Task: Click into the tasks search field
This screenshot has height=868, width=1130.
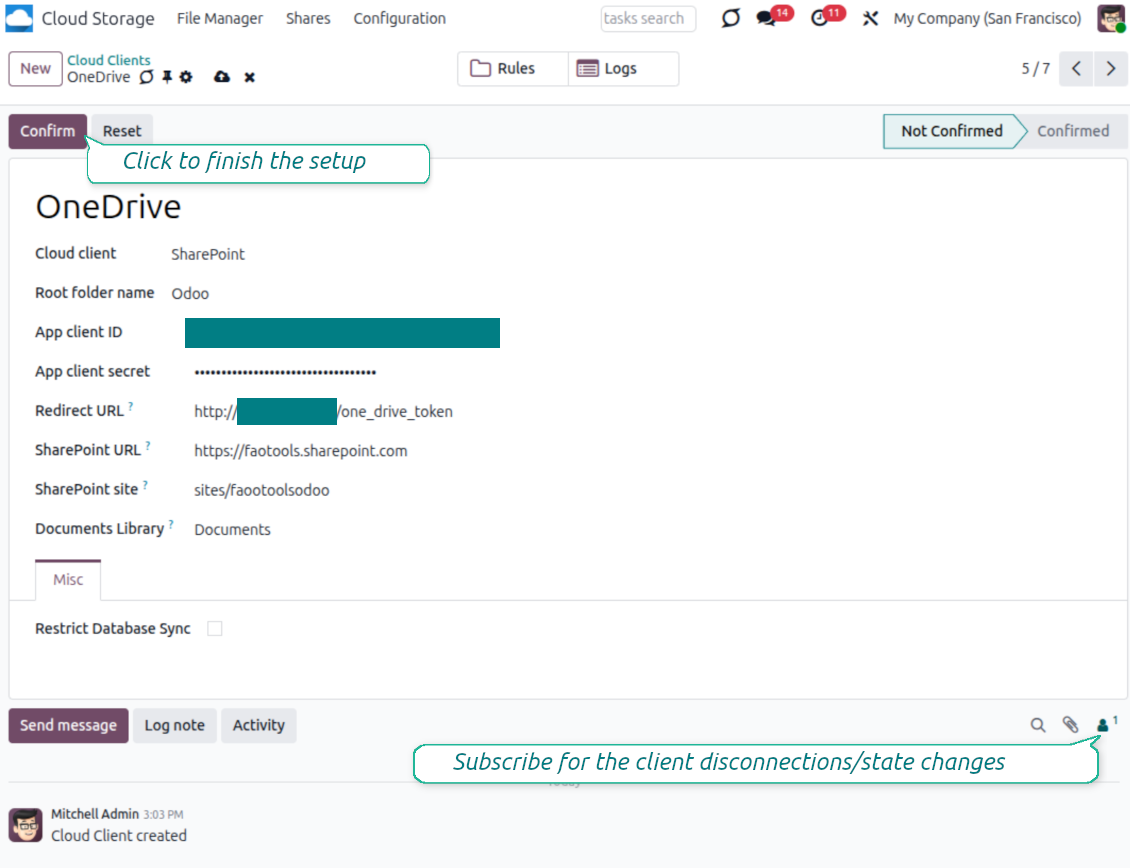Action: pyautogui.click(x=644, y=19)
